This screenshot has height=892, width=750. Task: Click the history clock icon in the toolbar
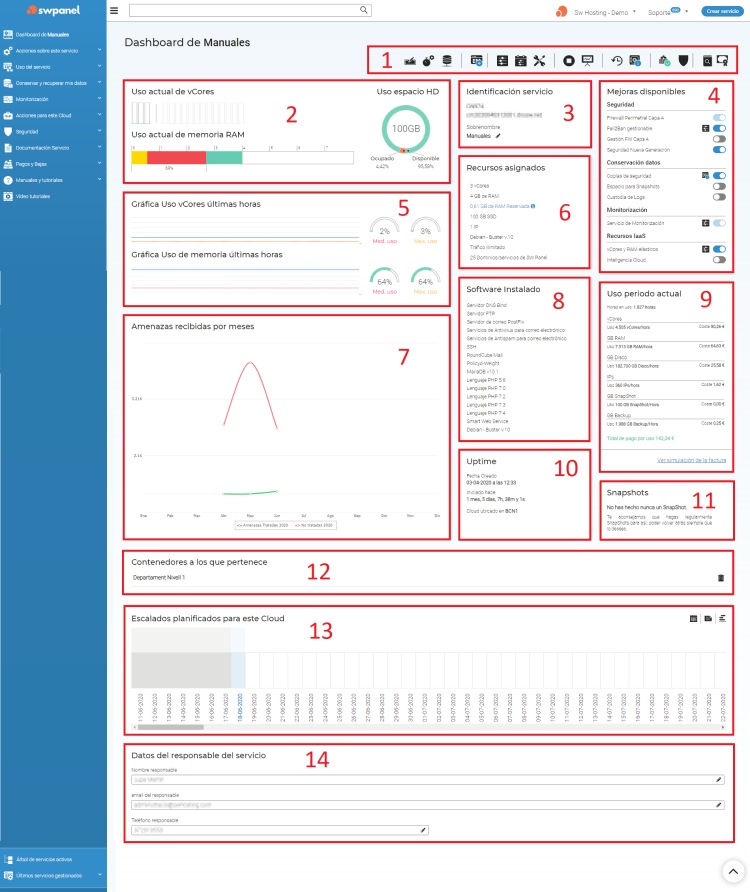click(x=617, y=61)
